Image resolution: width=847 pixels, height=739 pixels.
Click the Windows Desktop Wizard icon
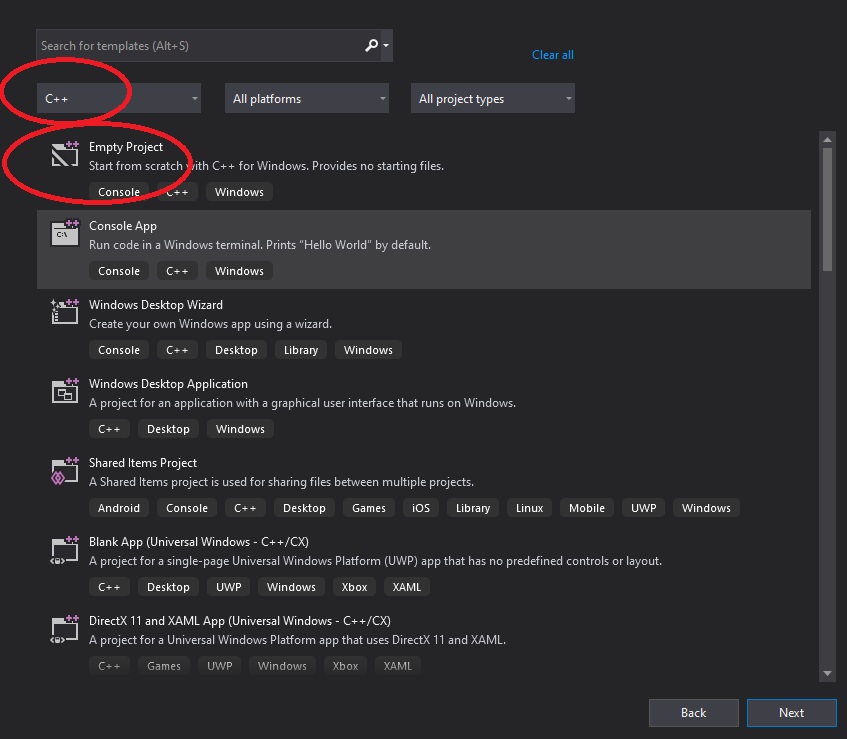pos(65,312)
